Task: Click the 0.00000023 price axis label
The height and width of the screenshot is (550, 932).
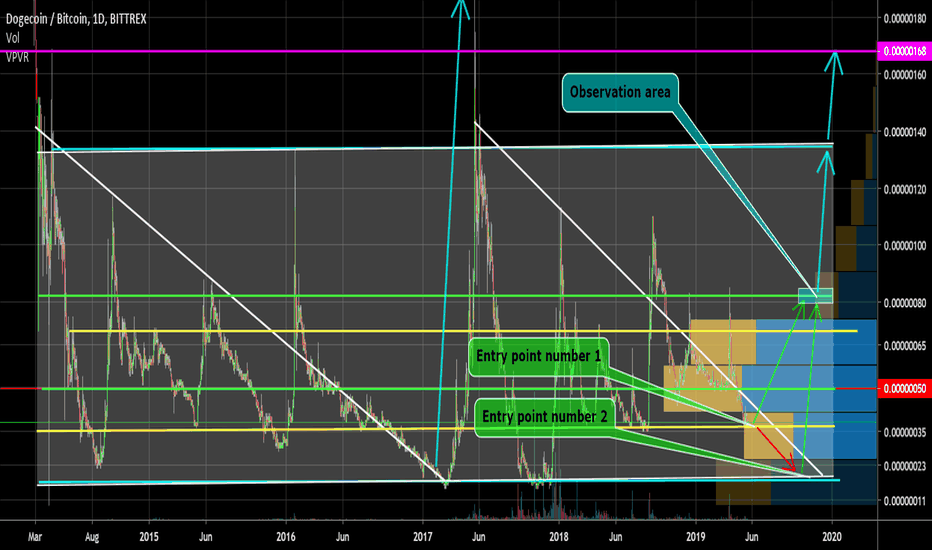Action: click(x=905, y=466)
